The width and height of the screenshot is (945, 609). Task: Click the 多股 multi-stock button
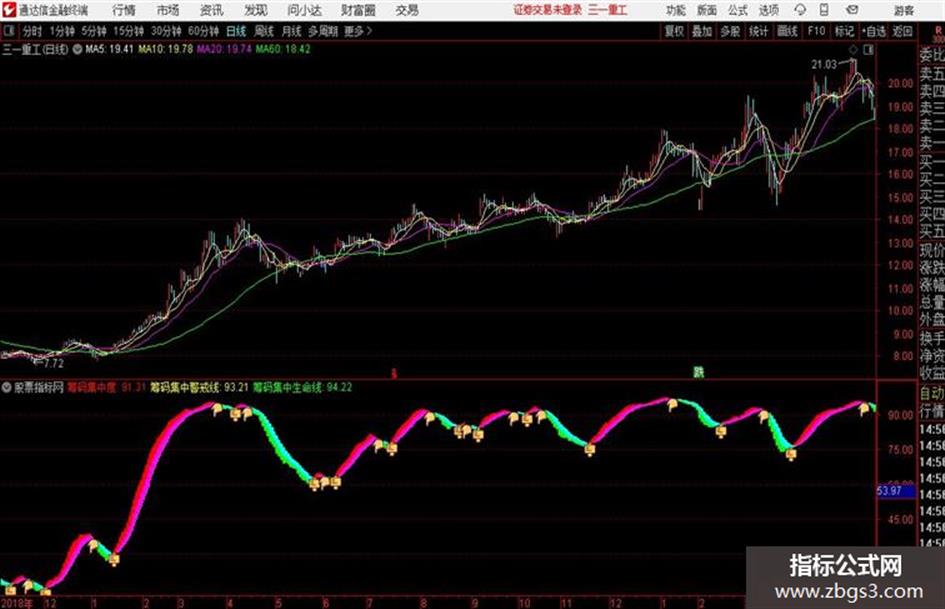(x=730, y=31)
